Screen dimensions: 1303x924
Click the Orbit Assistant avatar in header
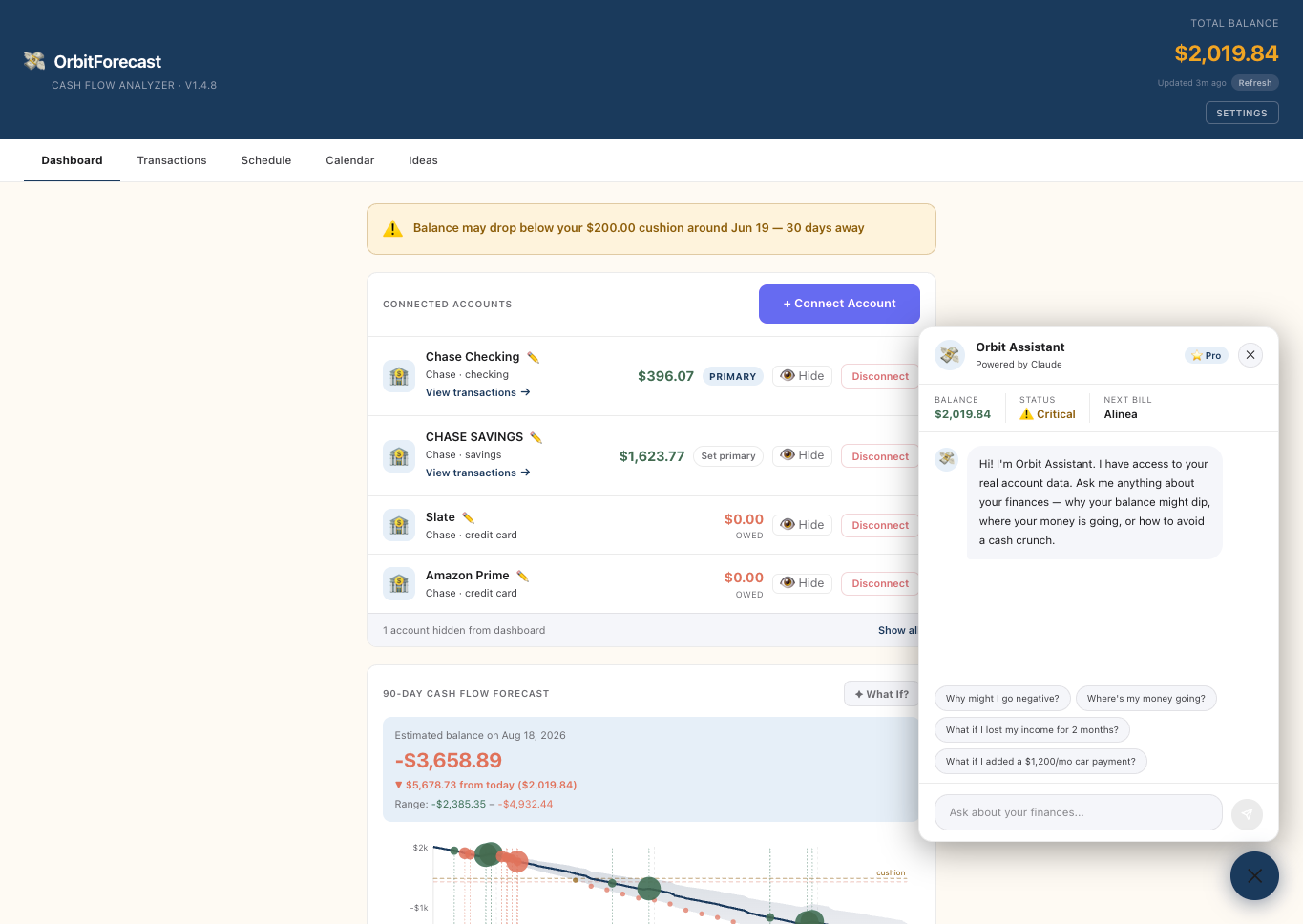click(950, 355)
